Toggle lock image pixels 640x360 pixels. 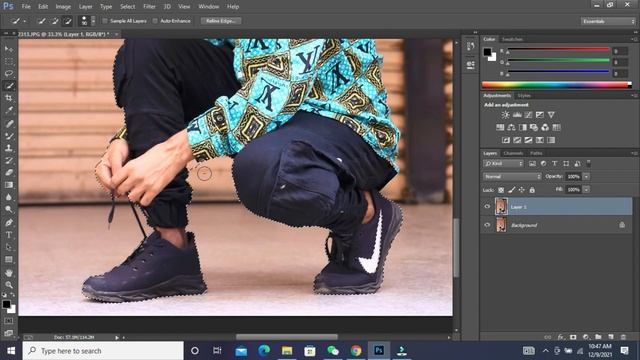pos(511,190)
